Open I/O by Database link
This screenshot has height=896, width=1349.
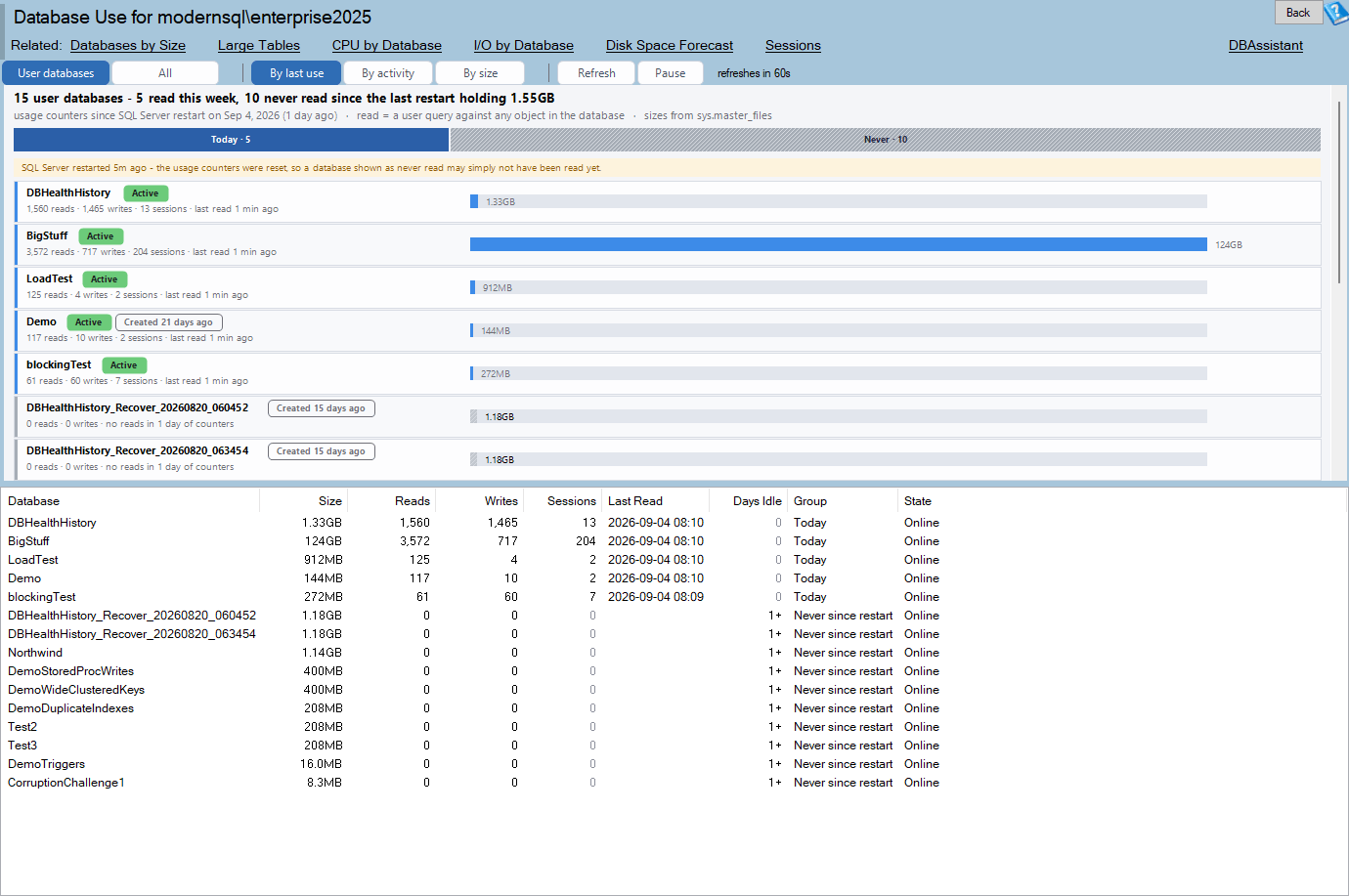coord(524,45)
